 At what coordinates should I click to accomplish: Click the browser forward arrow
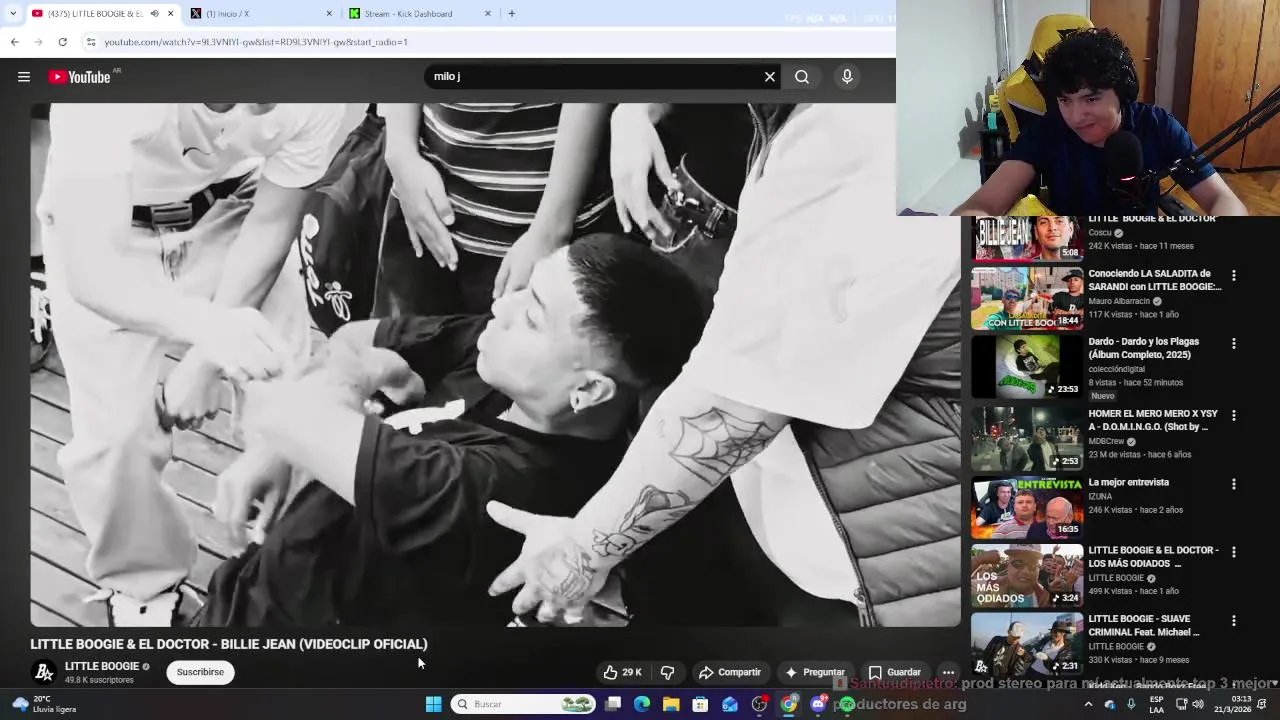coord(38,42)
